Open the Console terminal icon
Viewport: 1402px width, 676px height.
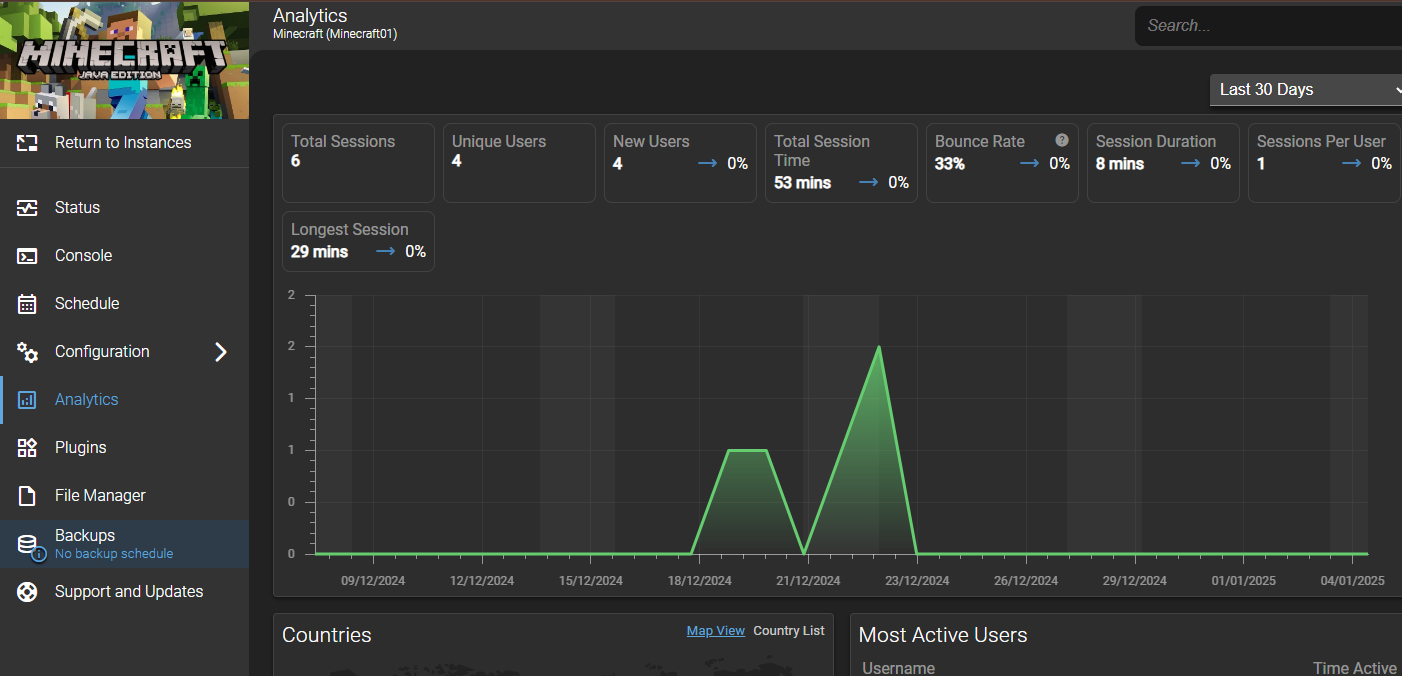point(27,256)
